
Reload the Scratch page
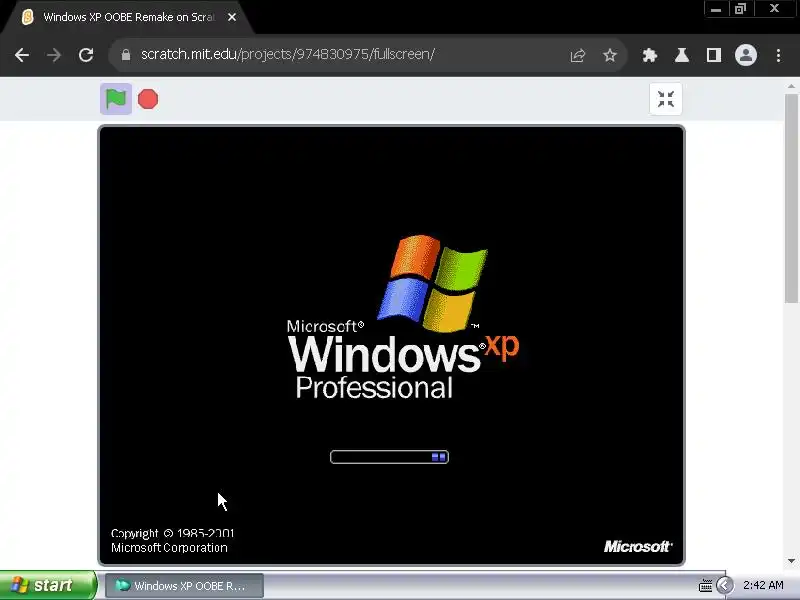point(86,55)
